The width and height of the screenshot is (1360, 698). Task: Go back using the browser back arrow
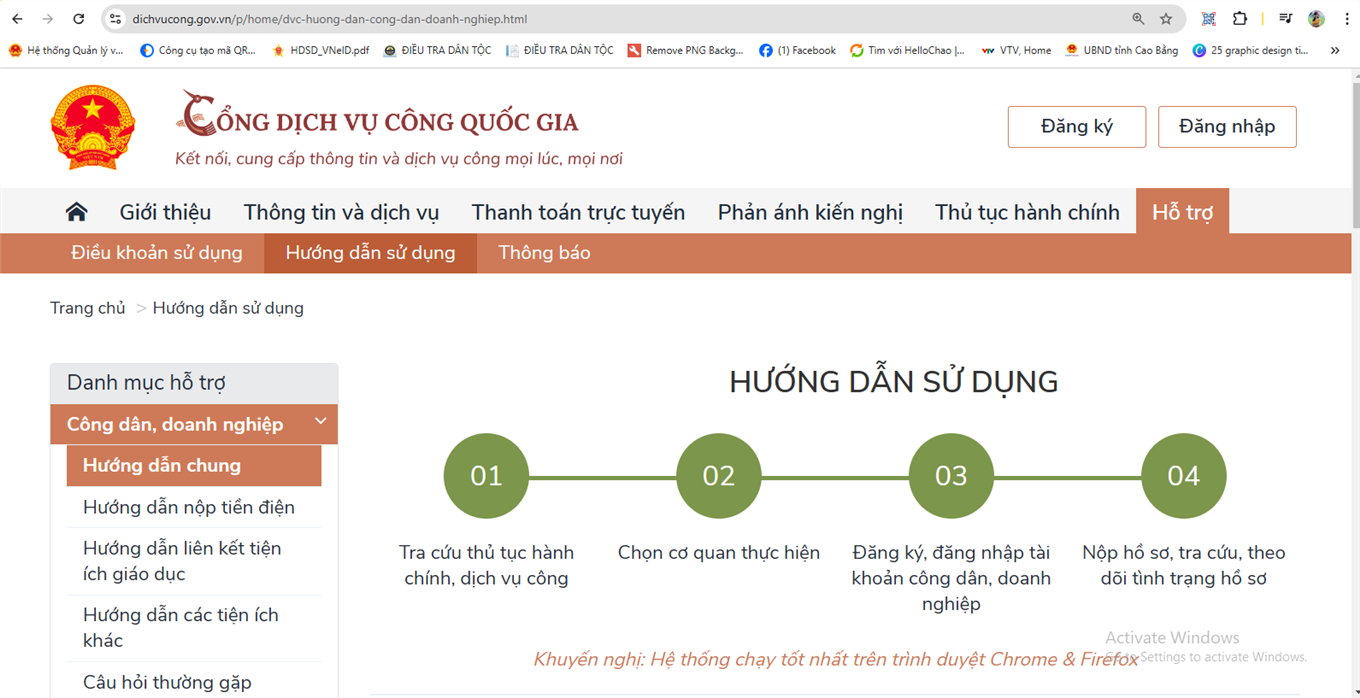17,19
